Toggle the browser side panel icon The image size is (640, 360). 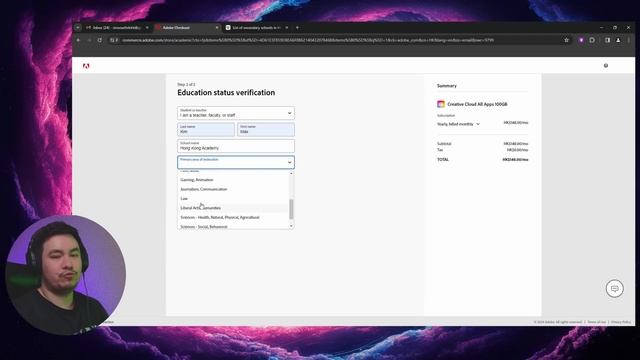click(607, 40)
